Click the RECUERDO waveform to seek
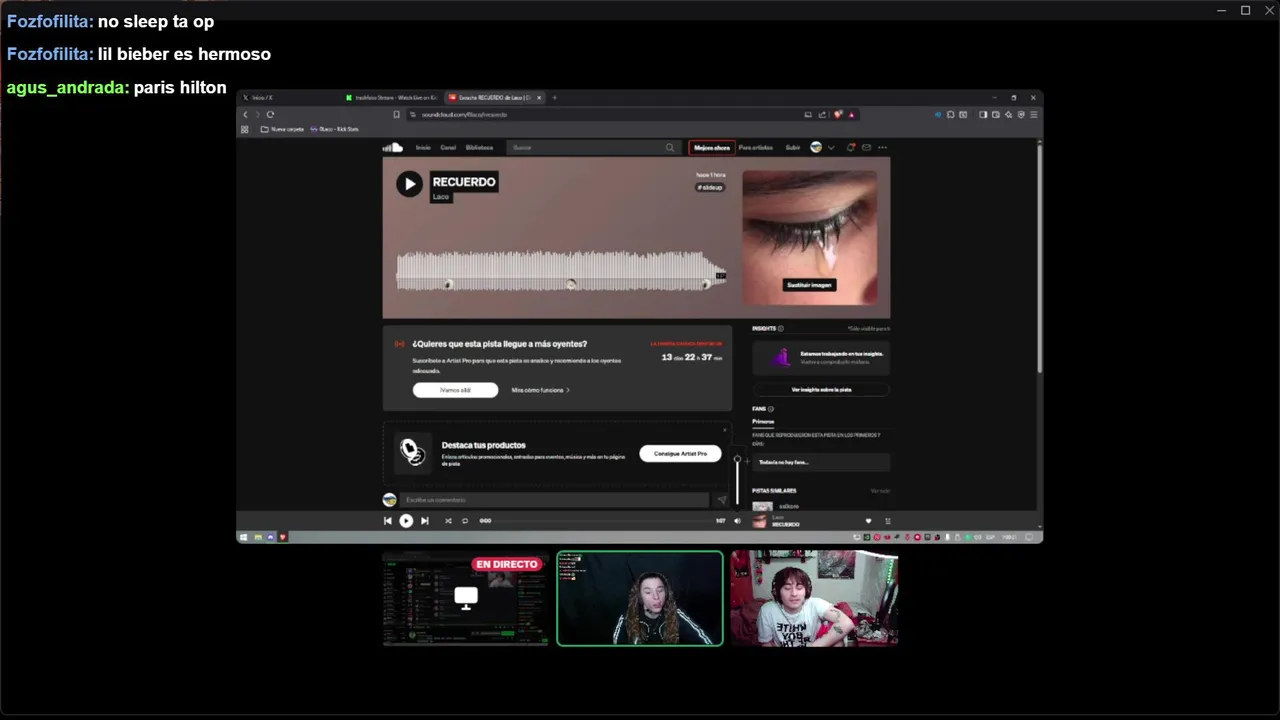The height and width of the screenshot is (720, 1280). click(x=561, y=270)
